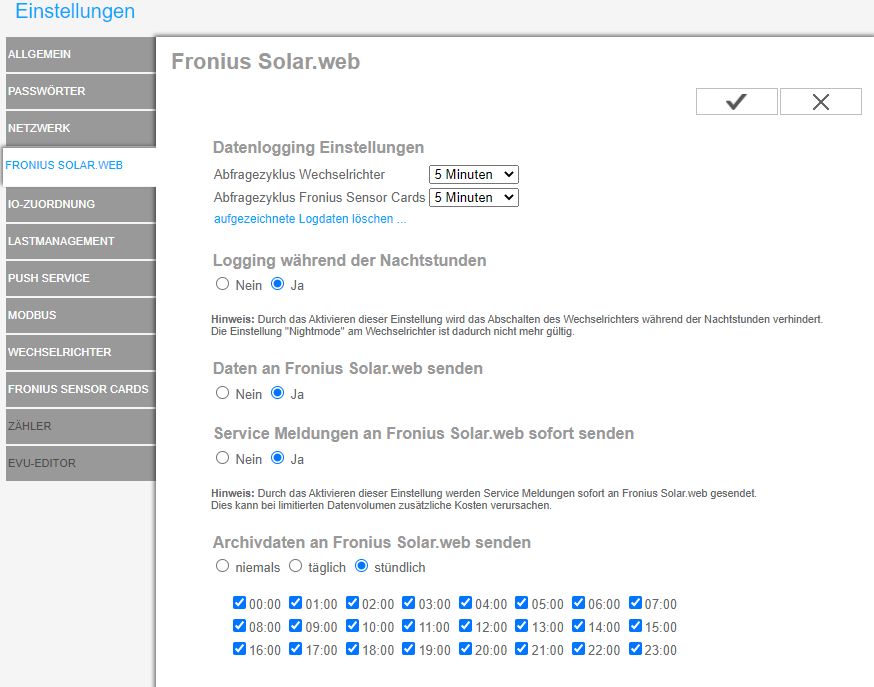
Task: Open the Allgemein settings tab
Action: [x=80, y=54]
